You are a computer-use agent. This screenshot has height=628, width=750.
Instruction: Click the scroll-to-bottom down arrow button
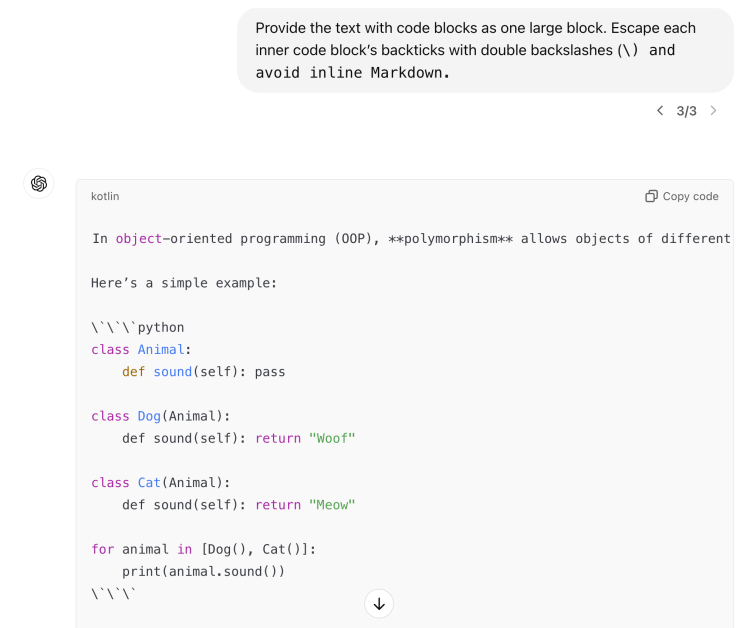pyautogui.click(x=379, y=604)
